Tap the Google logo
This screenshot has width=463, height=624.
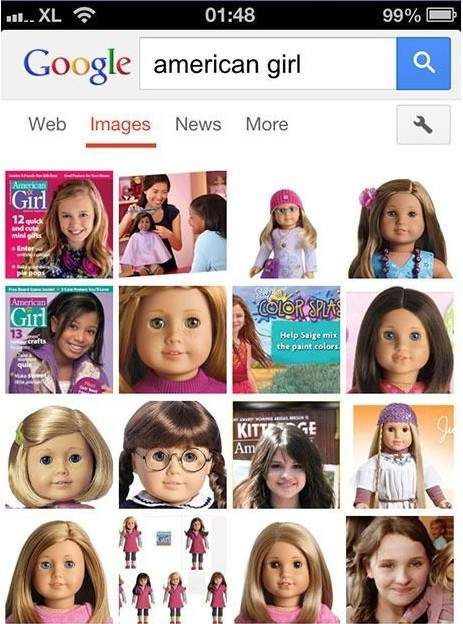click(x=77, y=66)
